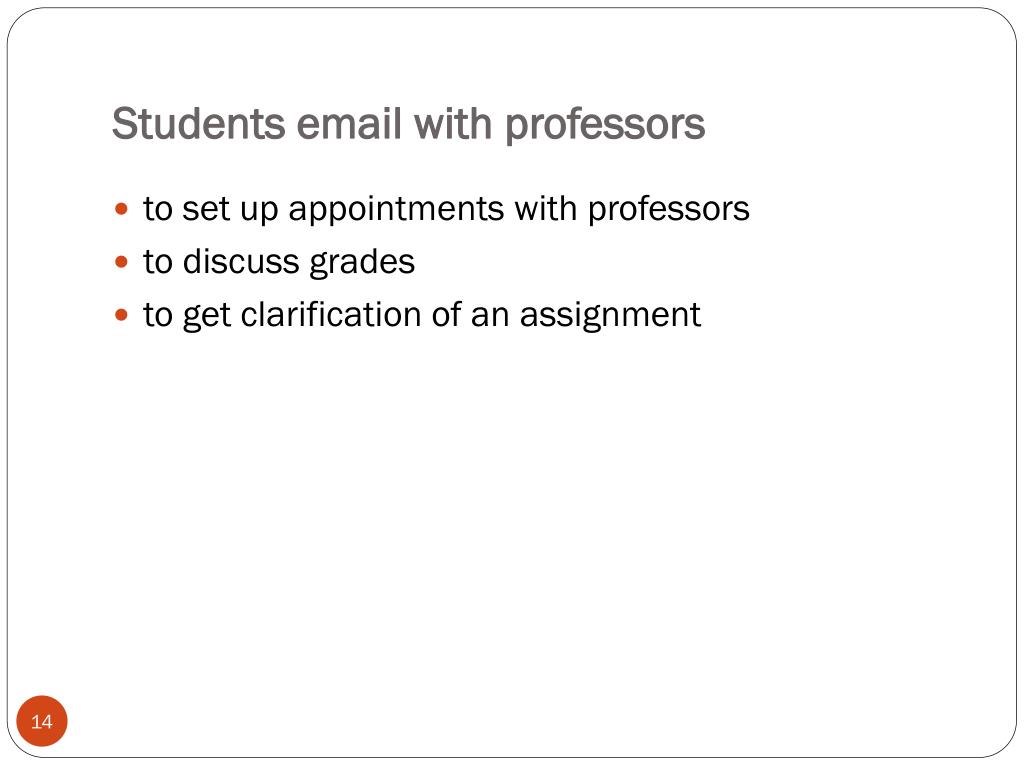Image resolution: width=1024 pixels, height=768 pixels.
Task: Click the words 'set up' in first bullet
Action: [230, 210]
